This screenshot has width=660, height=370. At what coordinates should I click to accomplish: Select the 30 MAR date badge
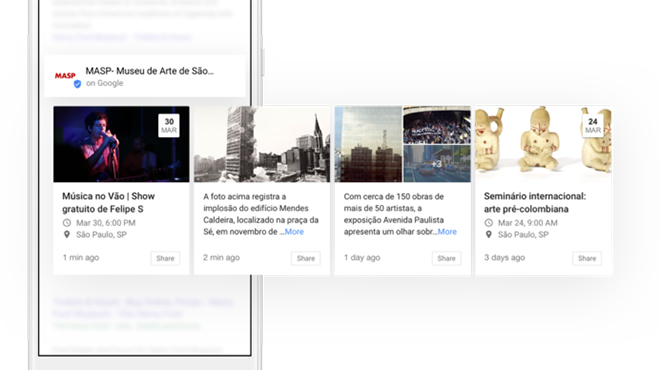point(169,125)
